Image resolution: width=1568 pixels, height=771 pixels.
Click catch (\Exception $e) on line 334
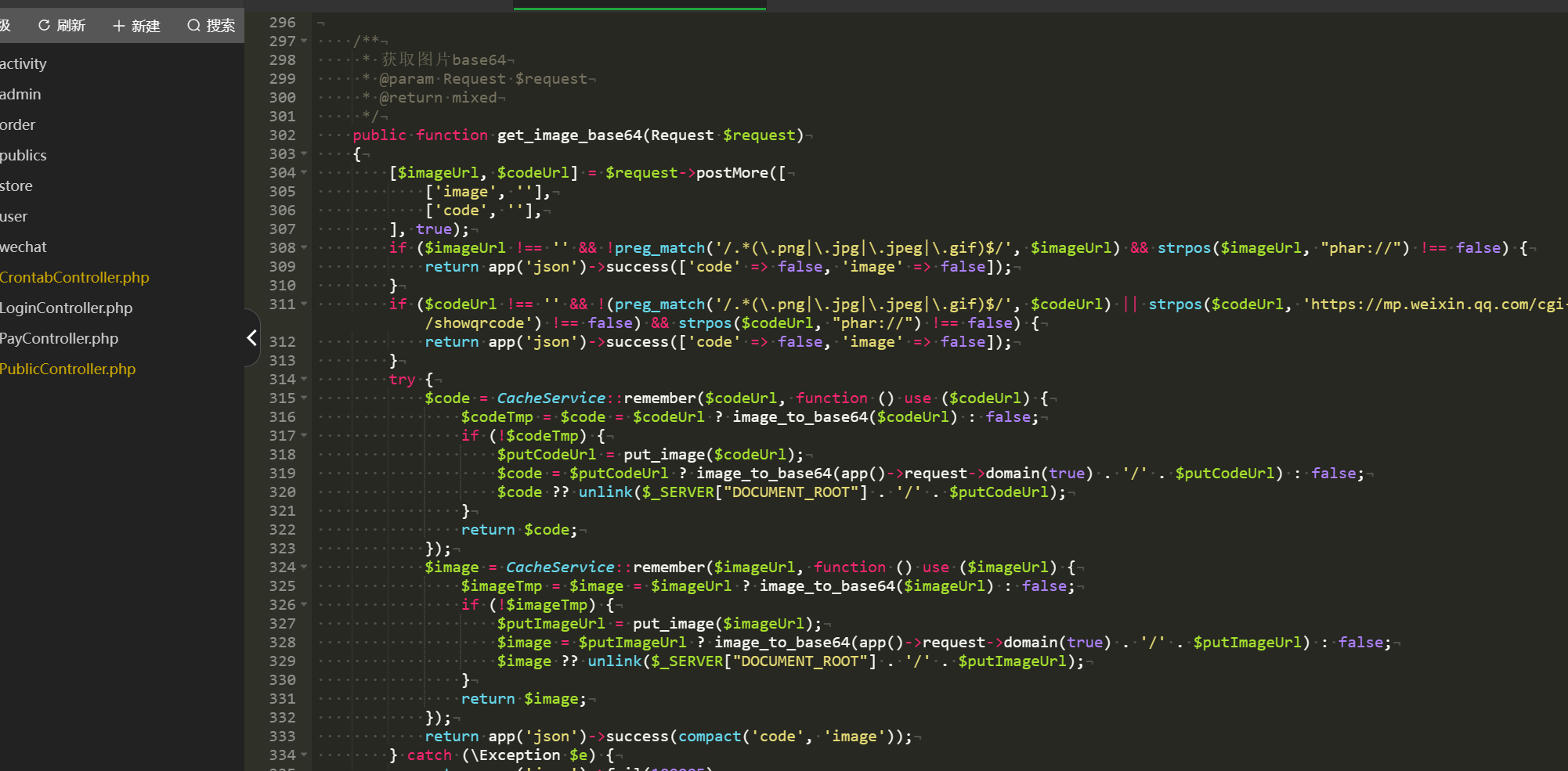tap(501, 755)
